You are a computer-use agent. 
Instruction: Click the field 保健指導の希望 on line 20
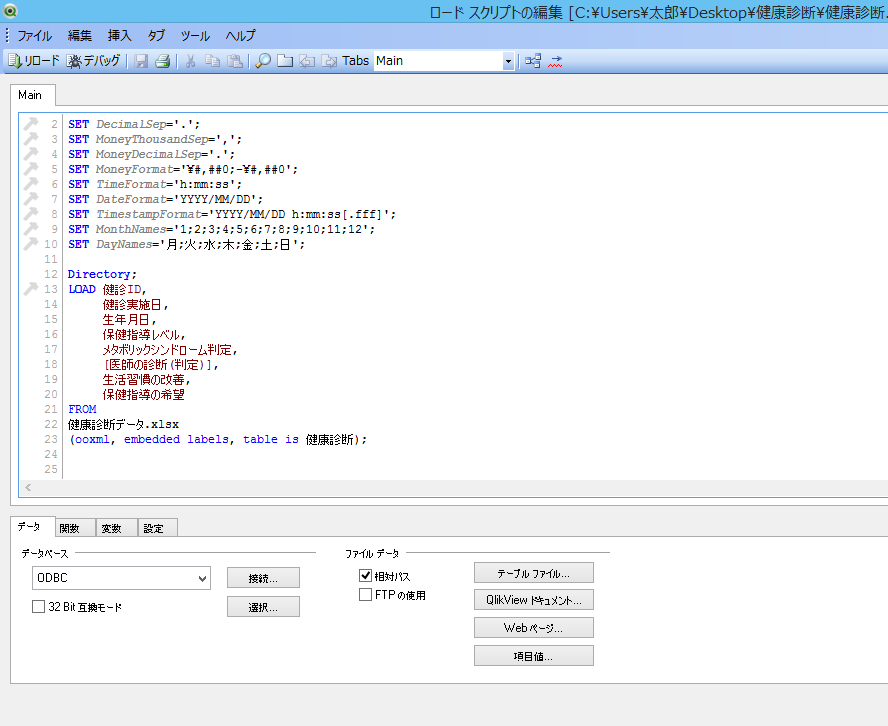[x=144, y=394]
